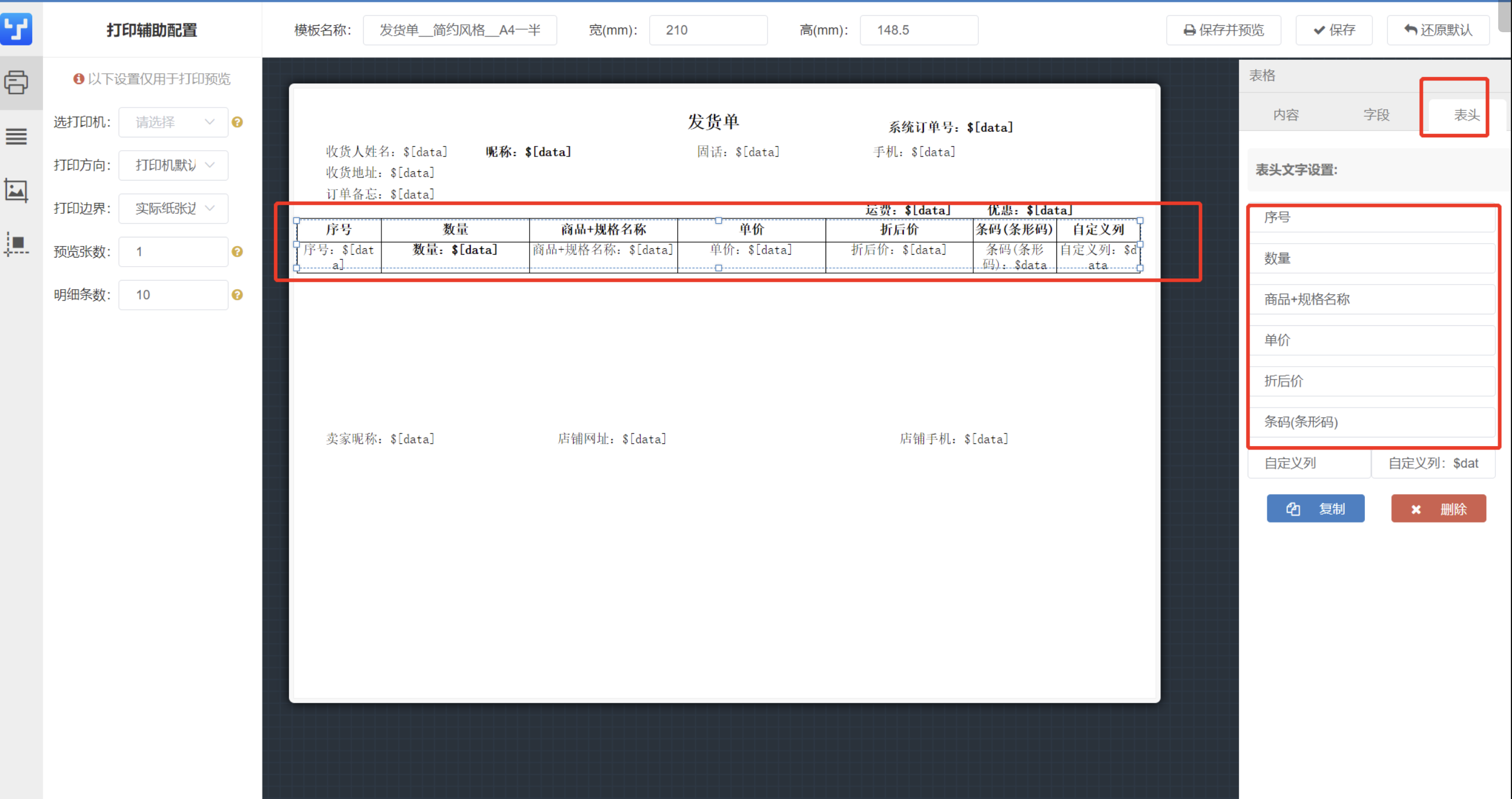
Task: Click 保存并预览 button
Action: pos(1223,30)
